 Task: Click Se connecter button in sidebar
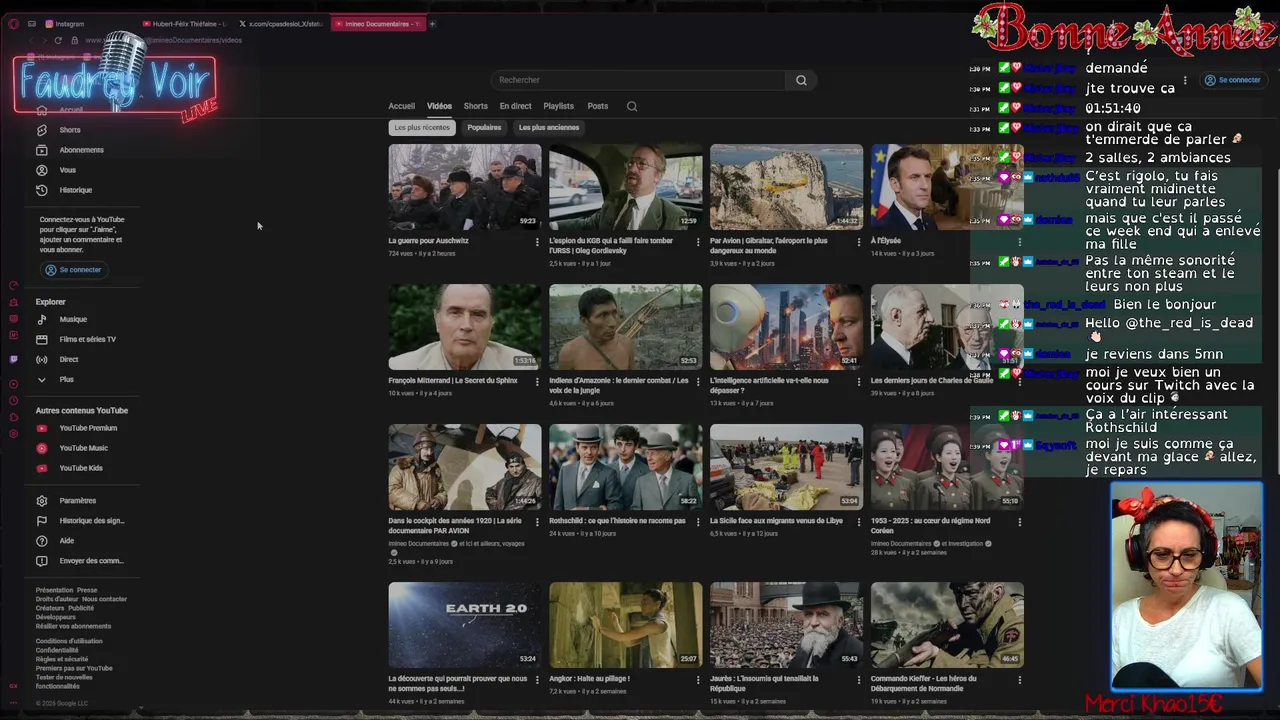click(x=72, y=270)
